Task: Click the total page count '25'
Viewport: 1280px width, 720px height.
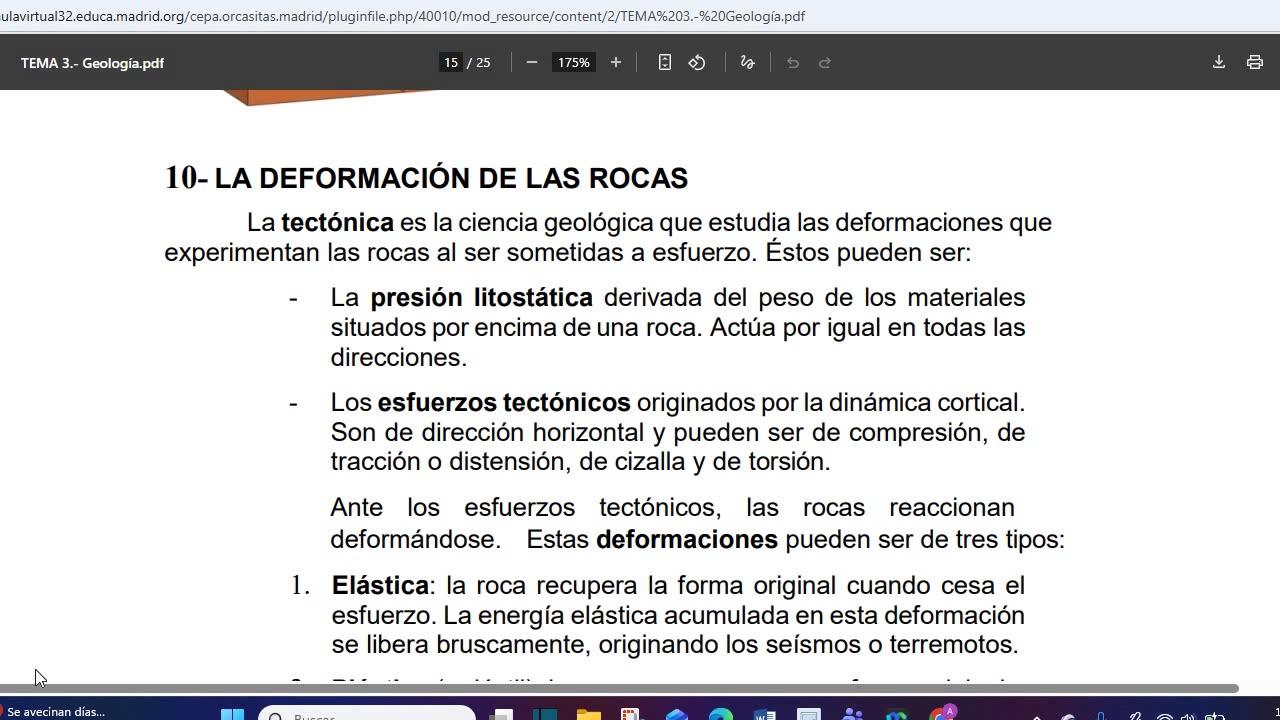Action: click(483, 62)
